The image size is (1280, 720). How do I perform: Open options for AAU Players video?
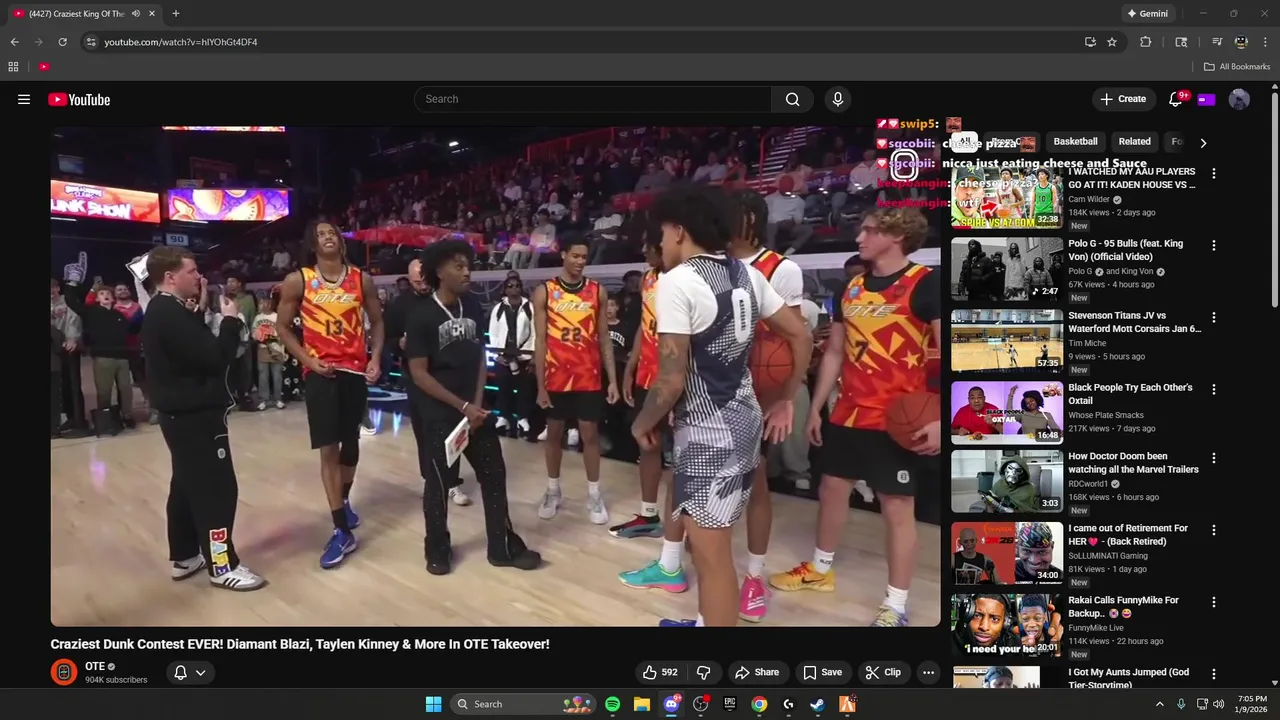1214,173
